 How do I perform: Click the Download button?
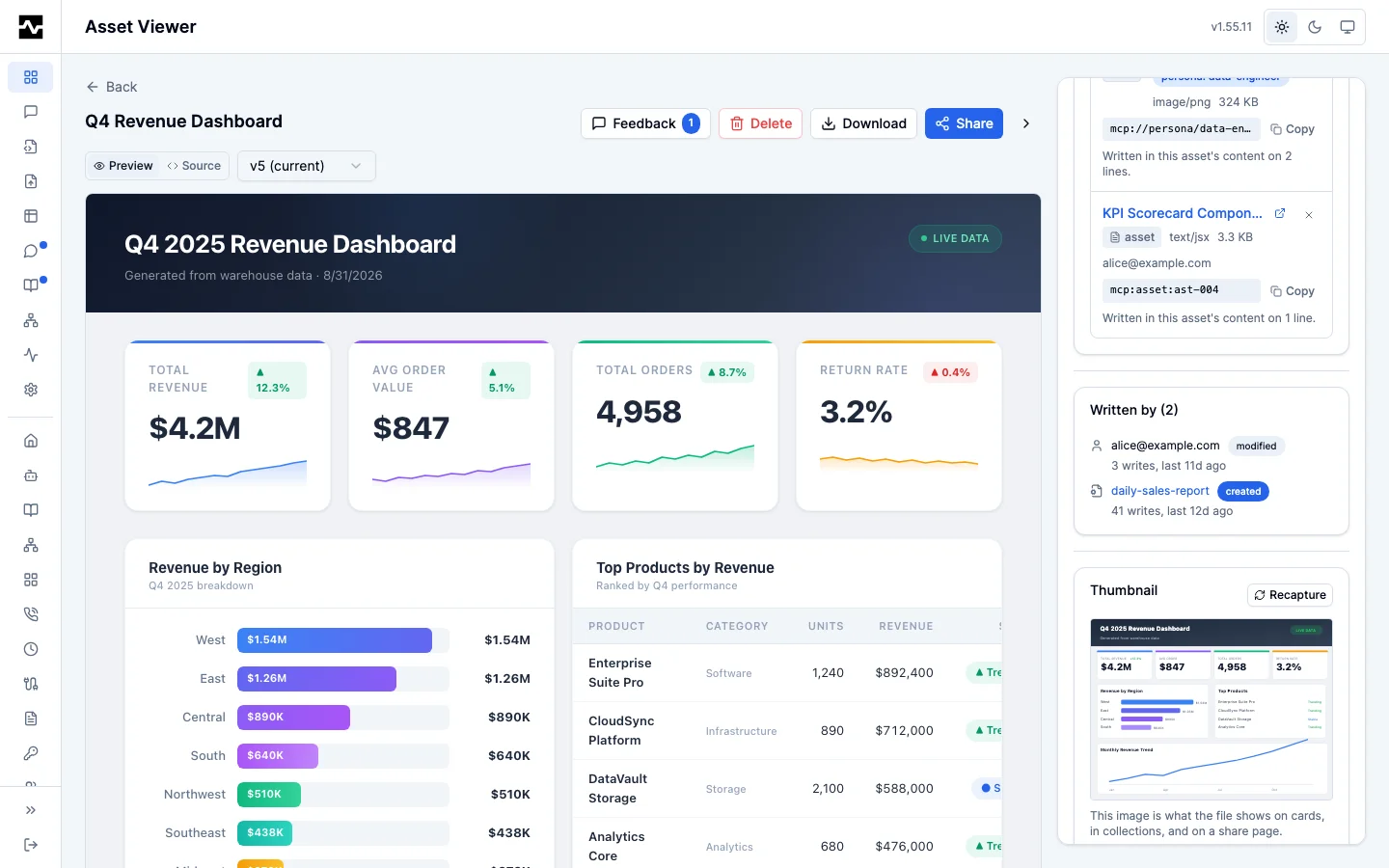pos(863,123)
